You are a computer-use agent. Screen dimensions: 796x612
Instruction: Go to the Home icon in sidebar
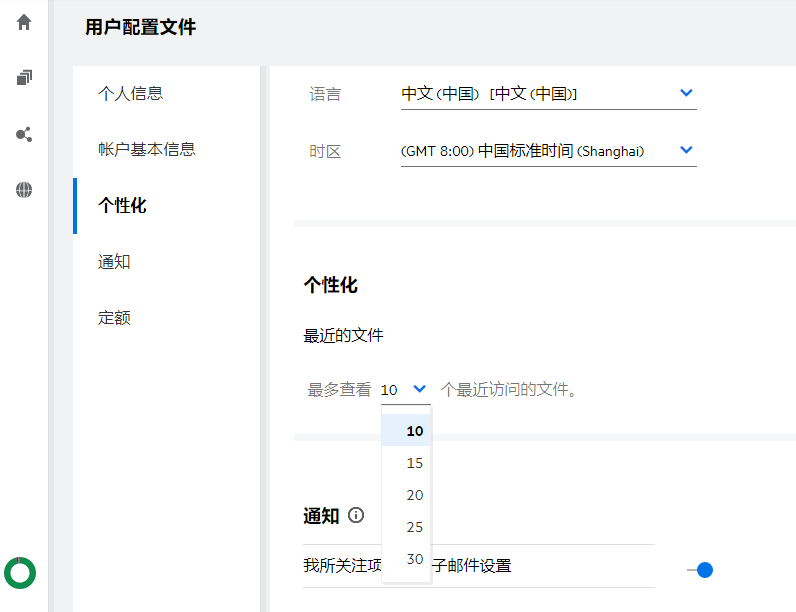(x=24, y=22)
